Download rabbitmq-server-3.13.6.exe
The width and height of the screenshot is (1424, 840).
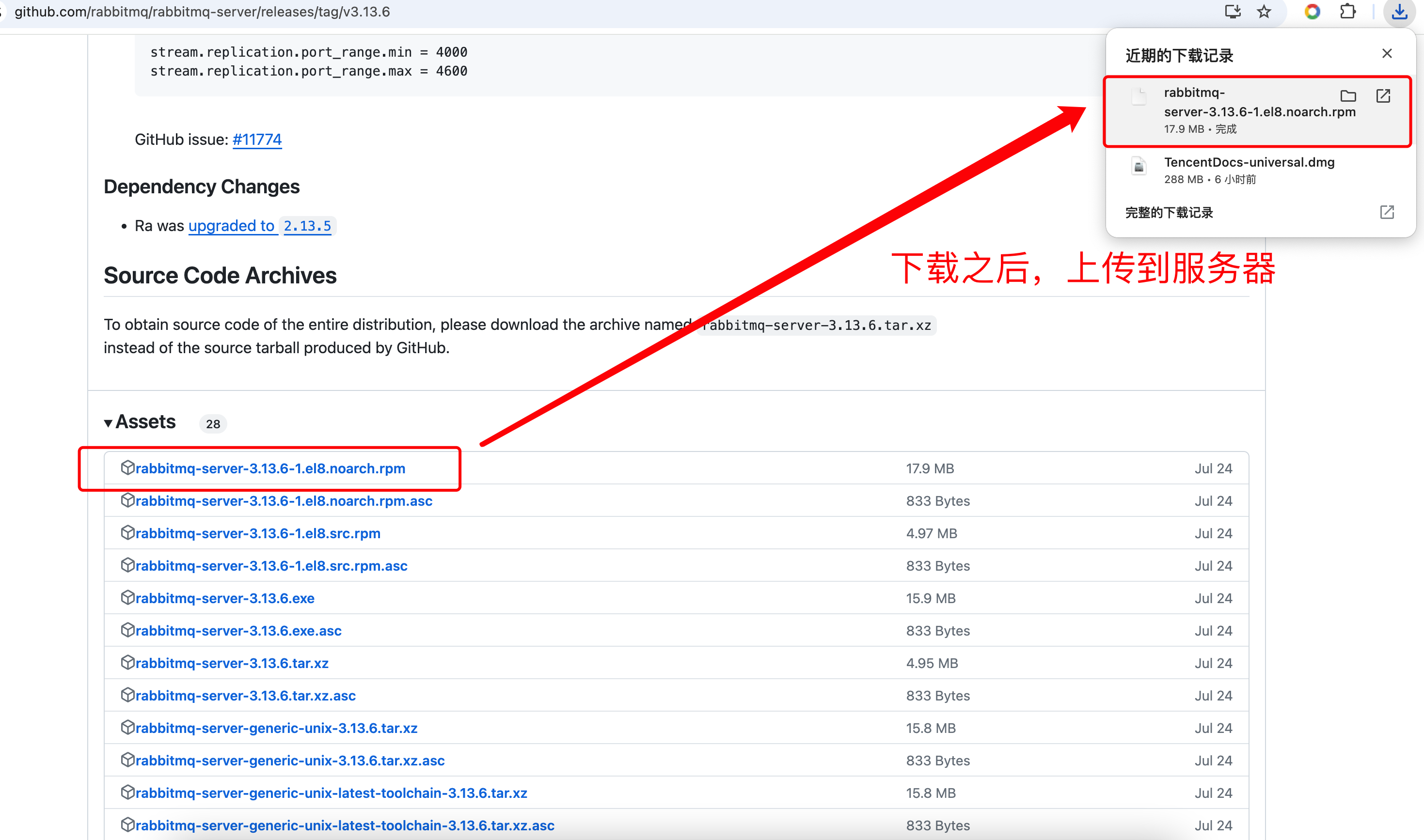pyautogui.click(x=225, y=598)
